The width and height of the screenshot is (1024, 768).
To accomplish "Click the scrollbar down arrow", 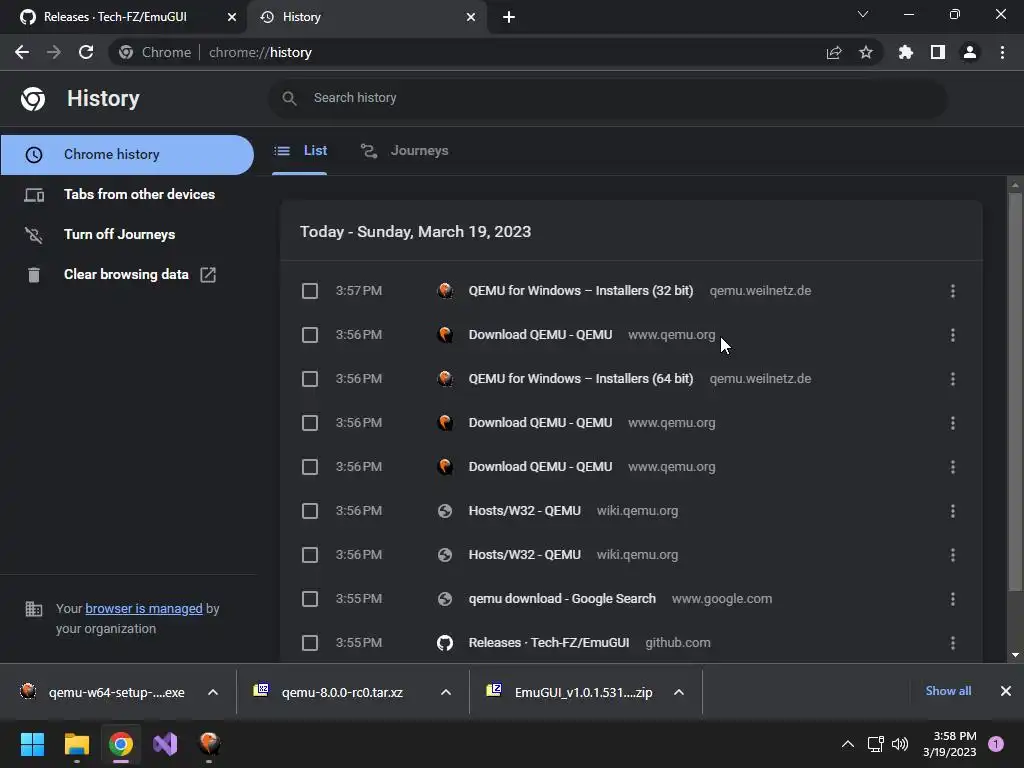I will [x=1015, y=655].
